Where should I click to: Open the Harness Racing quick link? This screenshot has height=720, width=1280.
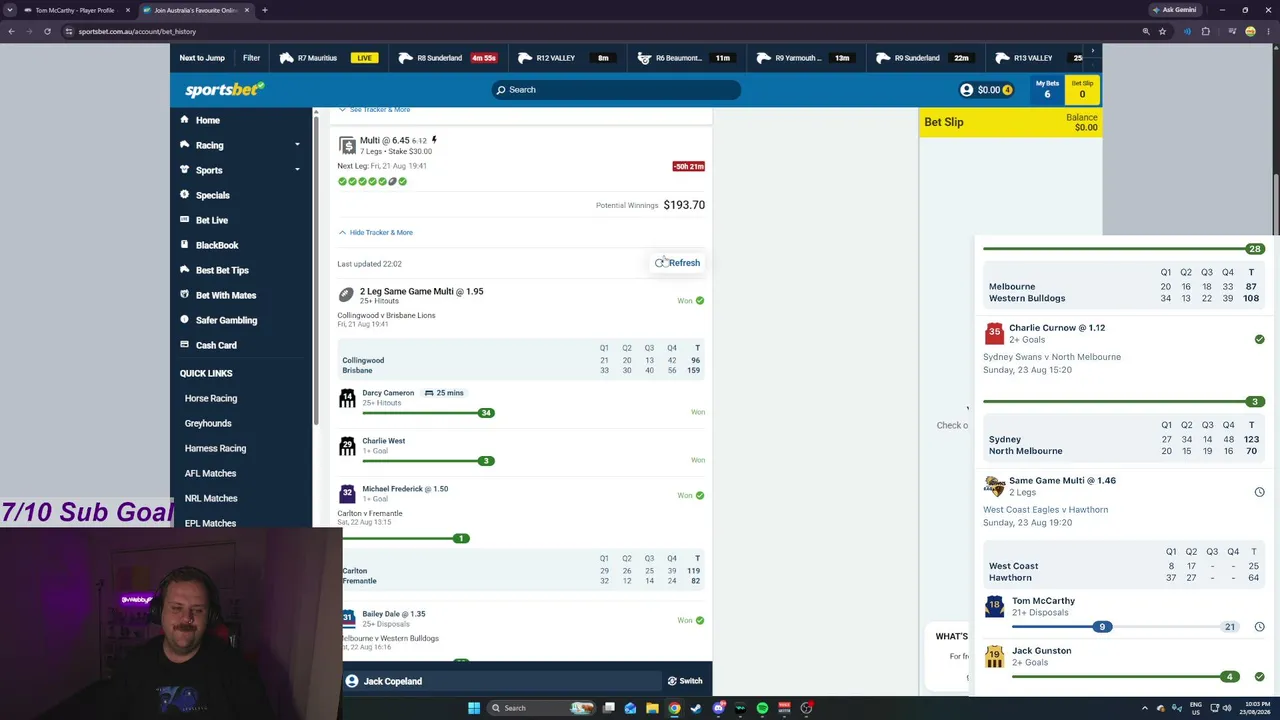215,448
